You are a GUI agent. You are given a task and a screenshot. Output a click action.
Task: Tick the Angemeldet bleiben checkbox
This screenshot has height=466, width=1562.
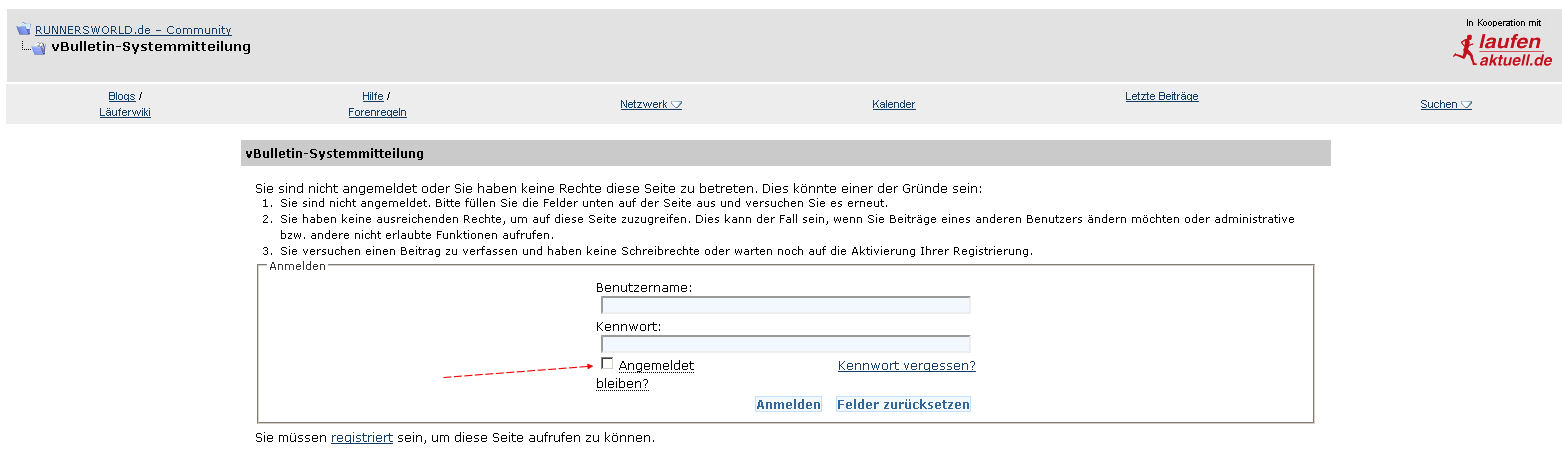click(607, 364)
